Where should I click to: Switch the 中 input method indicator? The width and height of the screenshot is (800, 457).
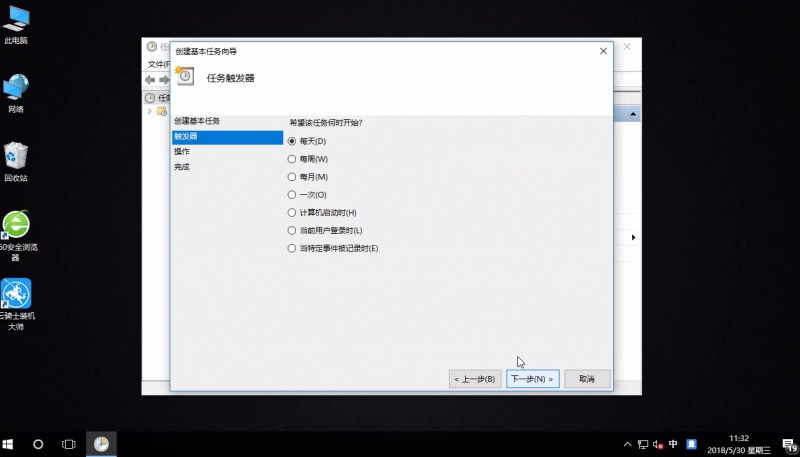(x=673, y=444)
